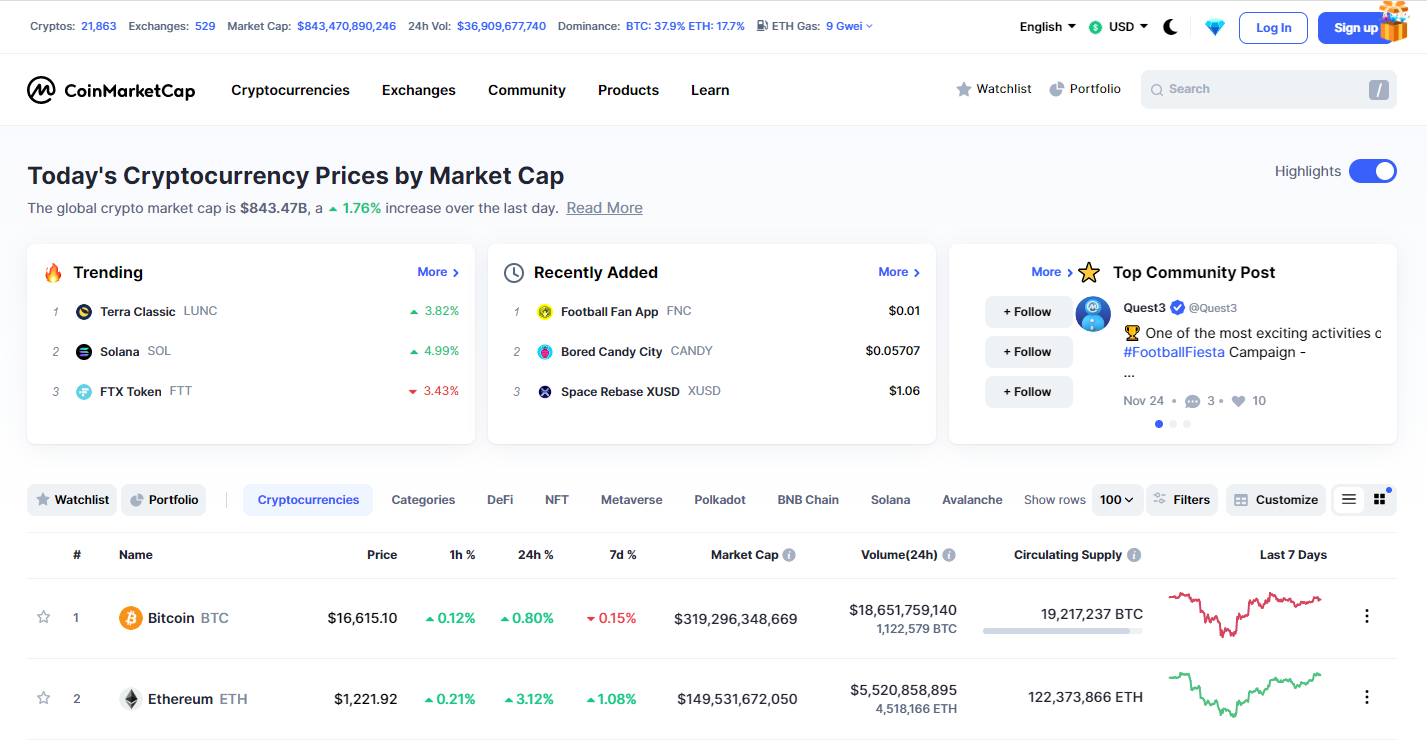Open the Bitcoin 7-day price chart
Viewport: 1427px width, 744px height.
click(1245, 614)
